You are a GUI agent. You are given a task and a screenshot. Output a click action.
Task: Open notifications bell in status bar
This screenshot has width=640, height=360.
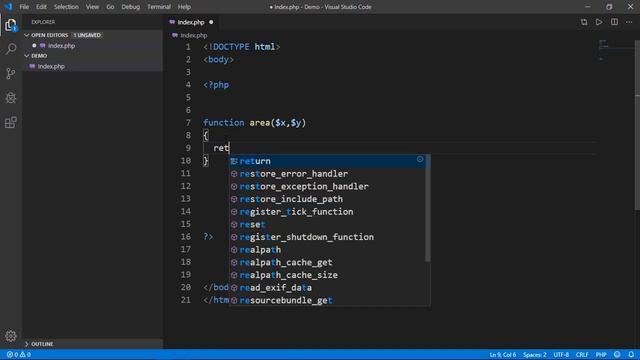pyautogui.click(x=631, y=354)
